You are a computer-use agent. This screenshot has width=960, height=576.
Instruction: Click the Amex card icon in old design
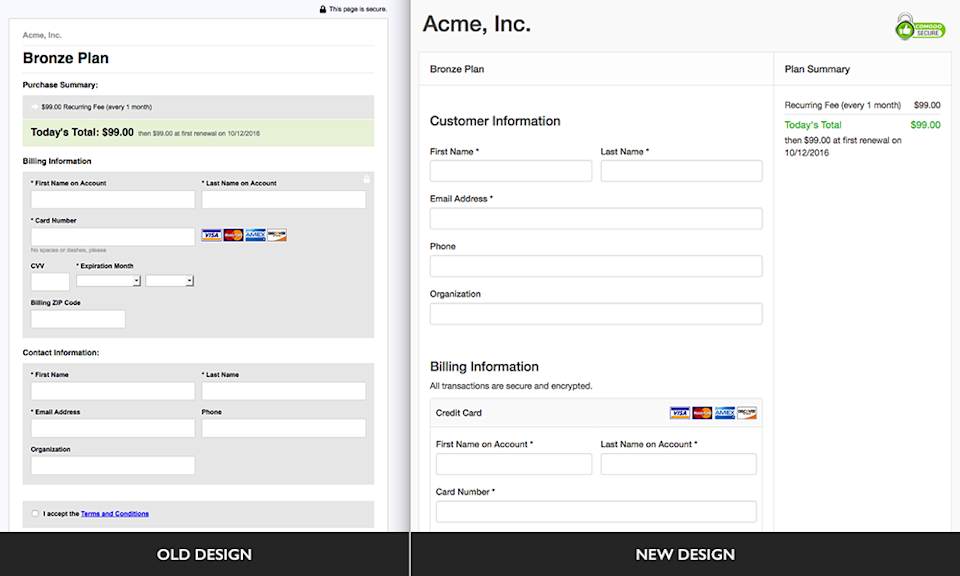point(255,235)
